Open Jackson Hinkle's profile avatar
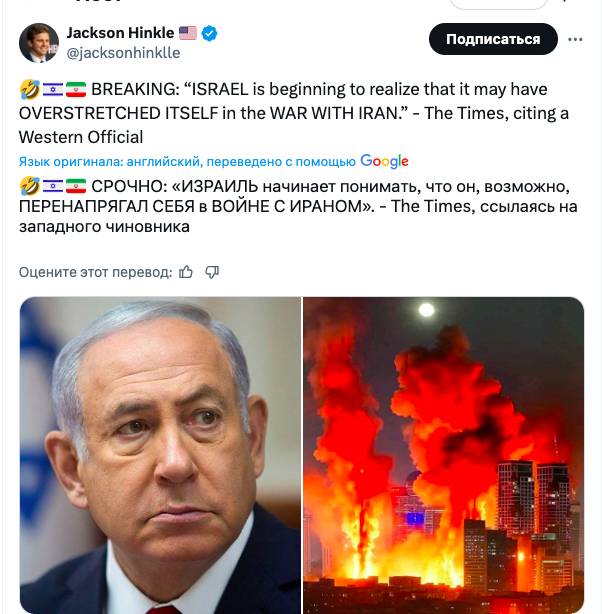602x614 pixels. tap(39, 43)
